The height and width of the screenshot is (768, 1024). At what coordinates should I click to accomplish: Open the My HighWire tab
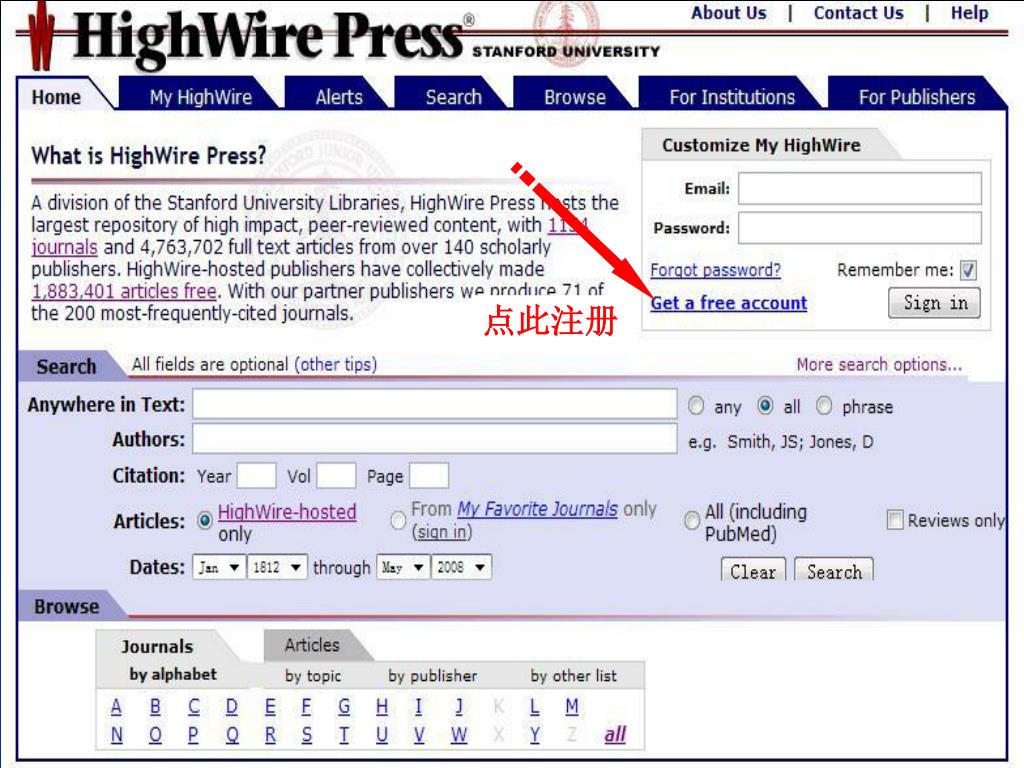(200, 97)
